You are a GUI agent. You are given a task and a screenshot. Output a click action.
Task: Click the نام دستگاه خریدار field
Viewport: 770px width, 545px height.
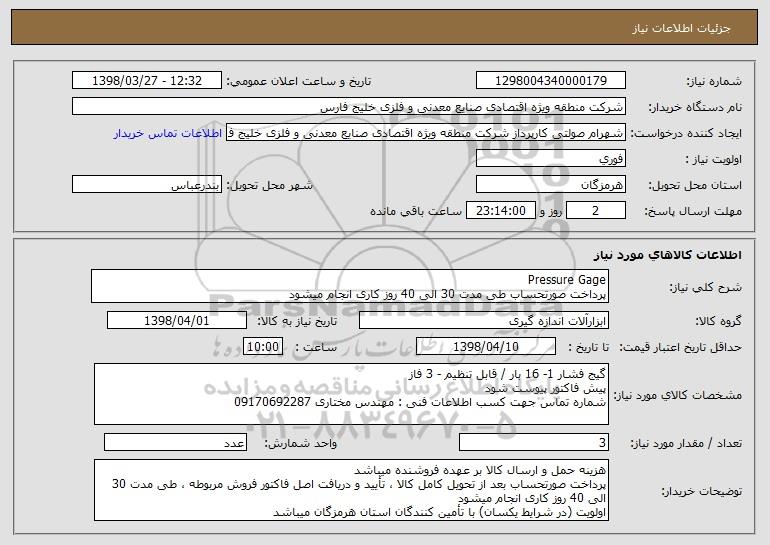[x=349, y=106]
